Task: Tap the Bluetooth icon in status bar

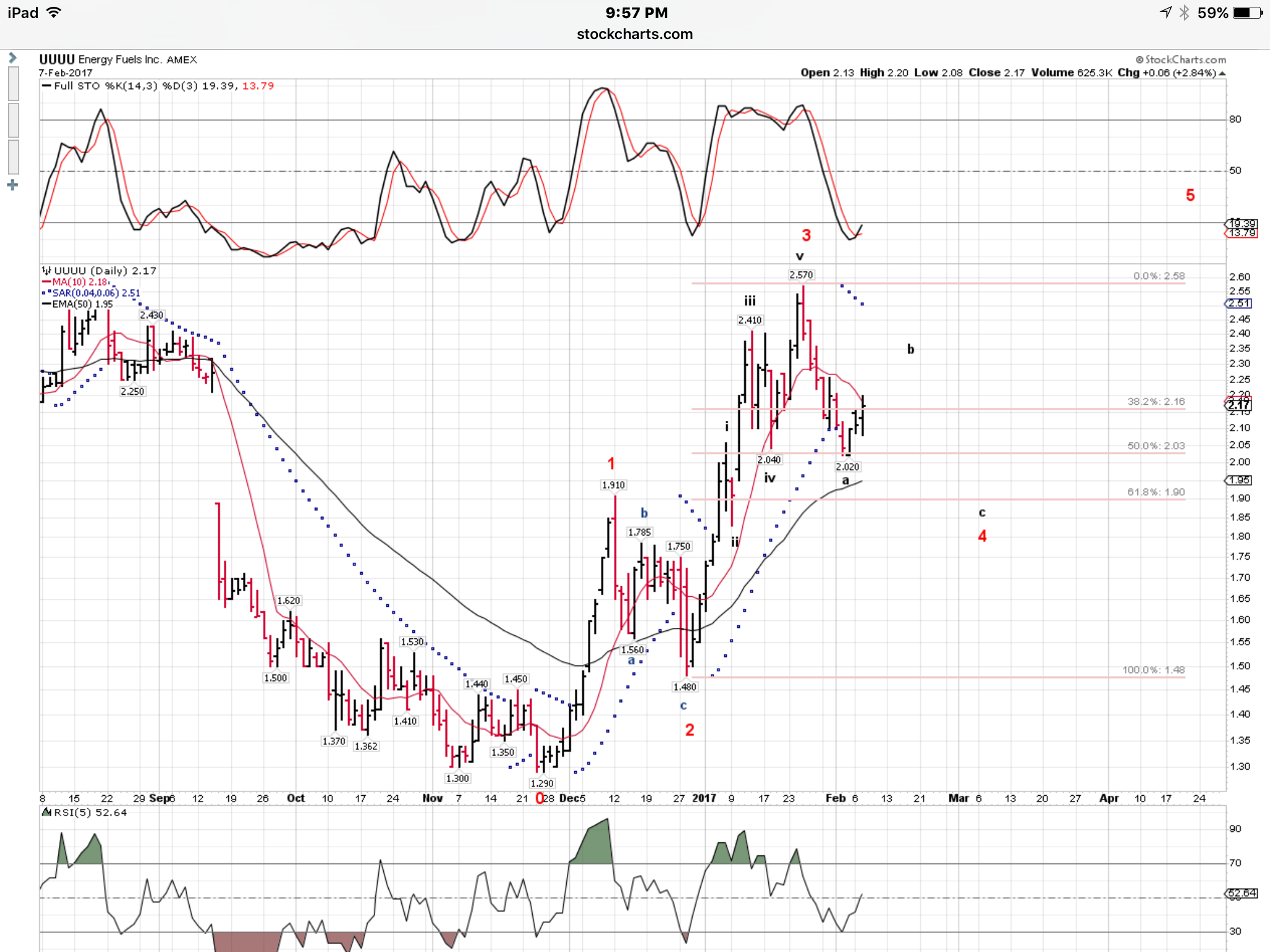Action: [1184, 12]
